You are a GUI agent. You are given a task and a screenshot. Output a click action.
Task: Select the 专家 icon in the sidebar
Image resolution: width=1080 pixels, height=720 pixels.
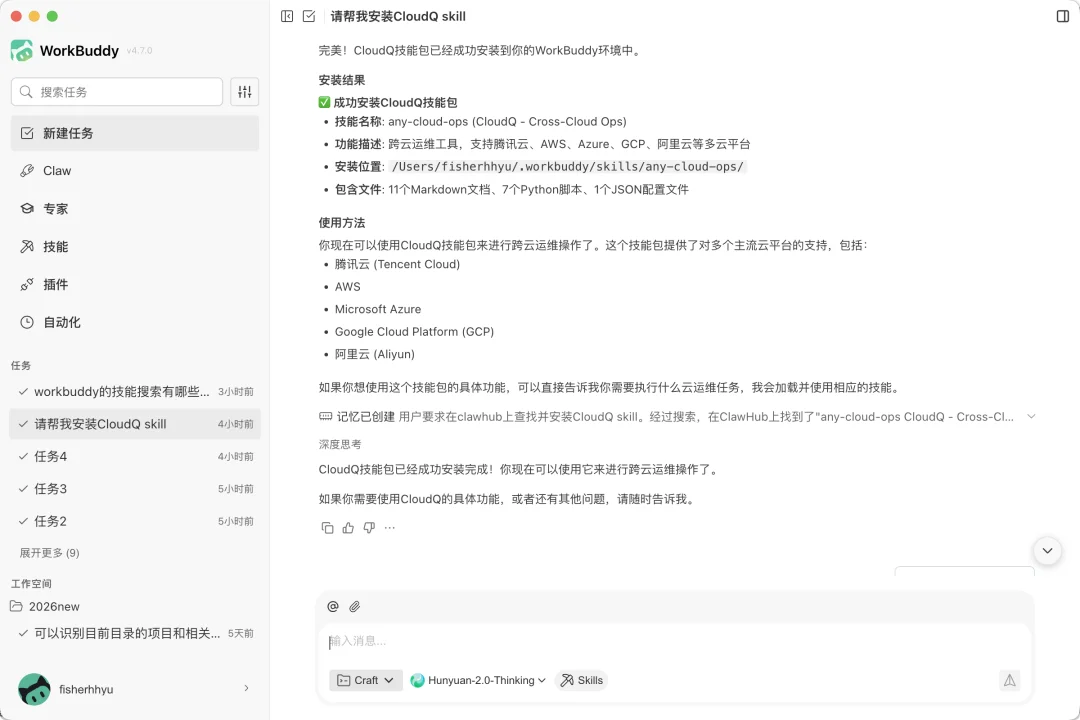click(x=55, y=208)
